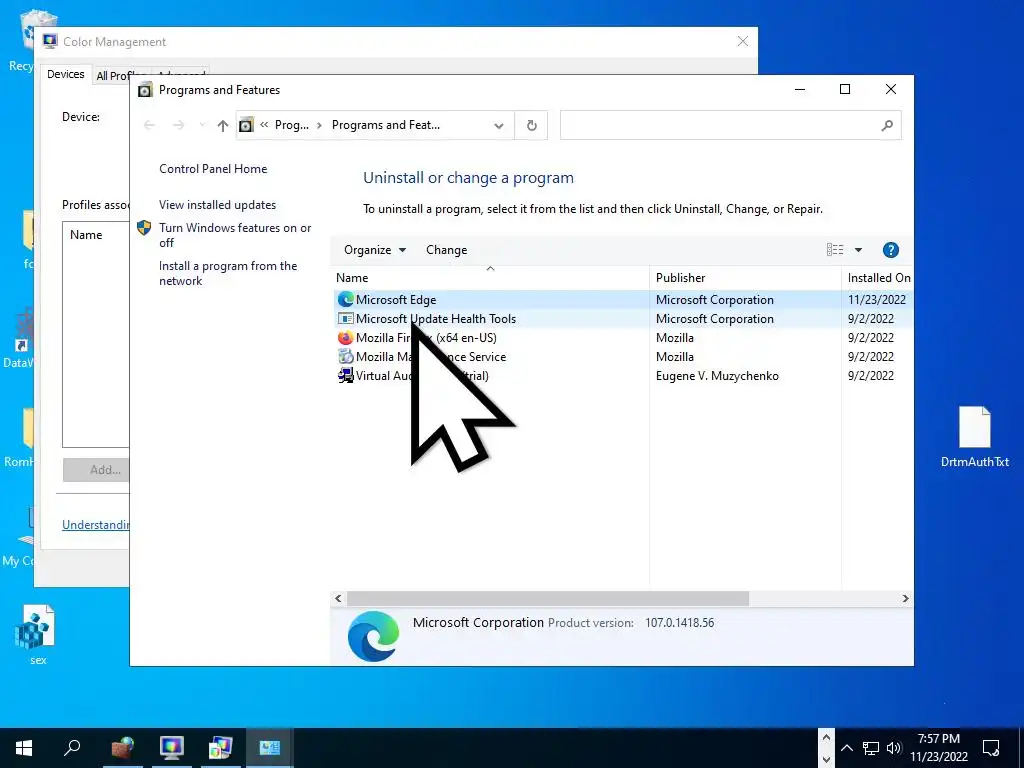Screen dimensions: 1024x768
Task: Switch to Devices tab in Color Management
Action: pos(66,74)
